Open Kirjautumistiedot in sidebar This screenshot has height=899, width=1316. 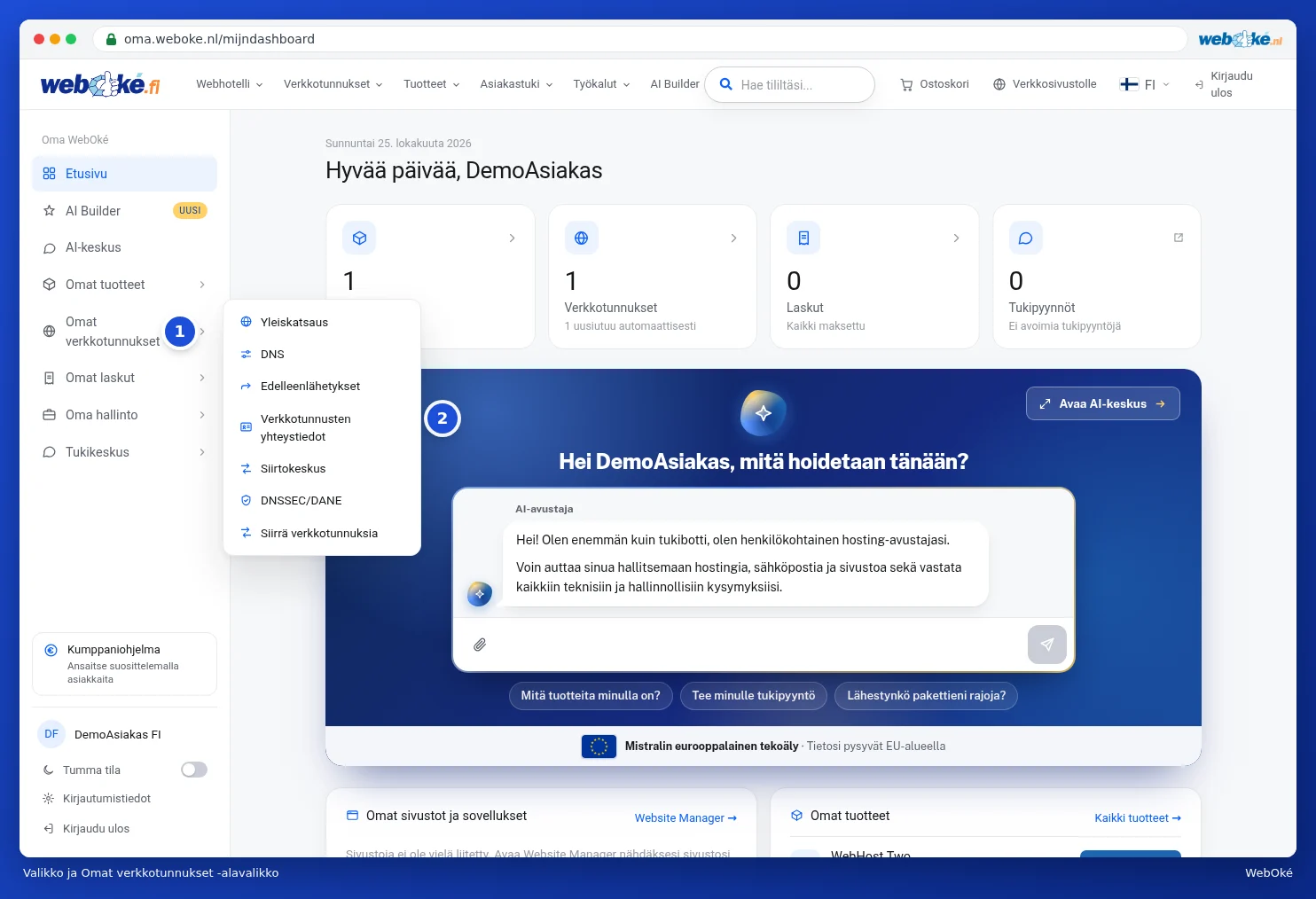coord(97,799)
